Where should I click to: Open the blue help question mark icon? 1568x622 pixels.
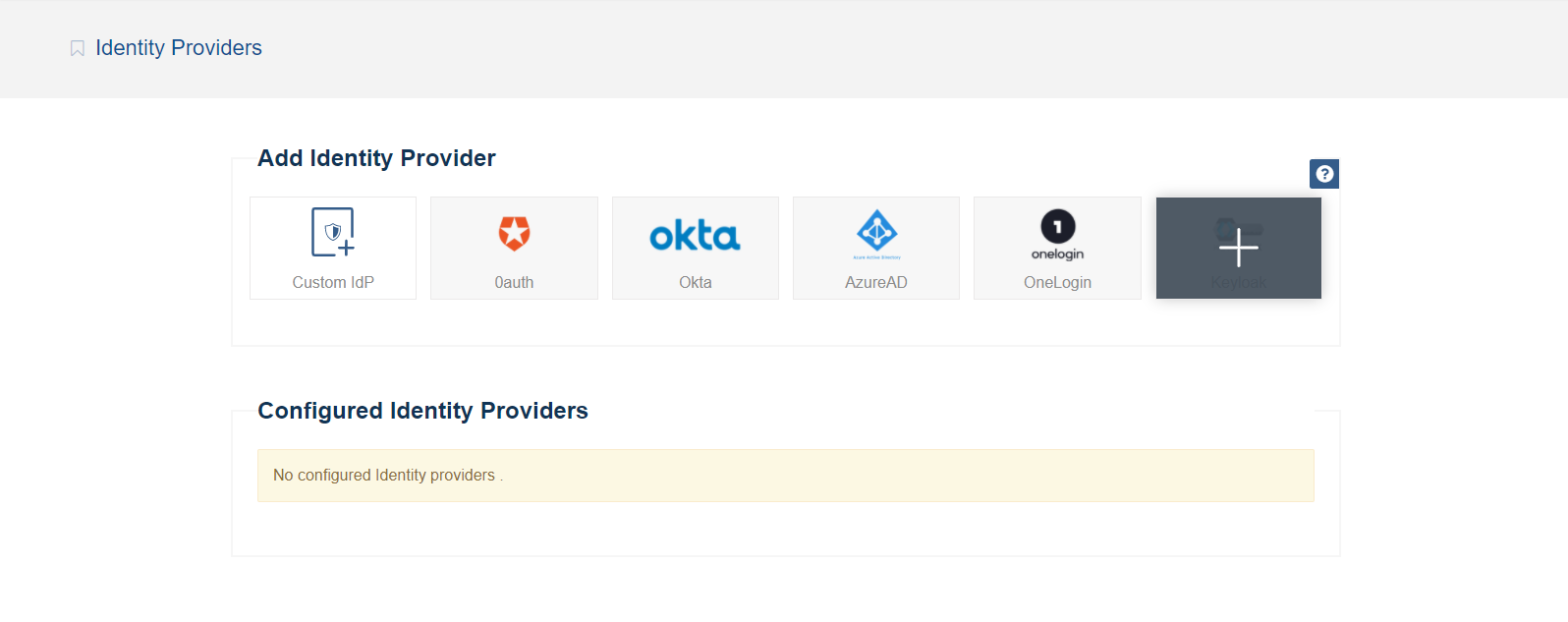[x=1324, y=174]
